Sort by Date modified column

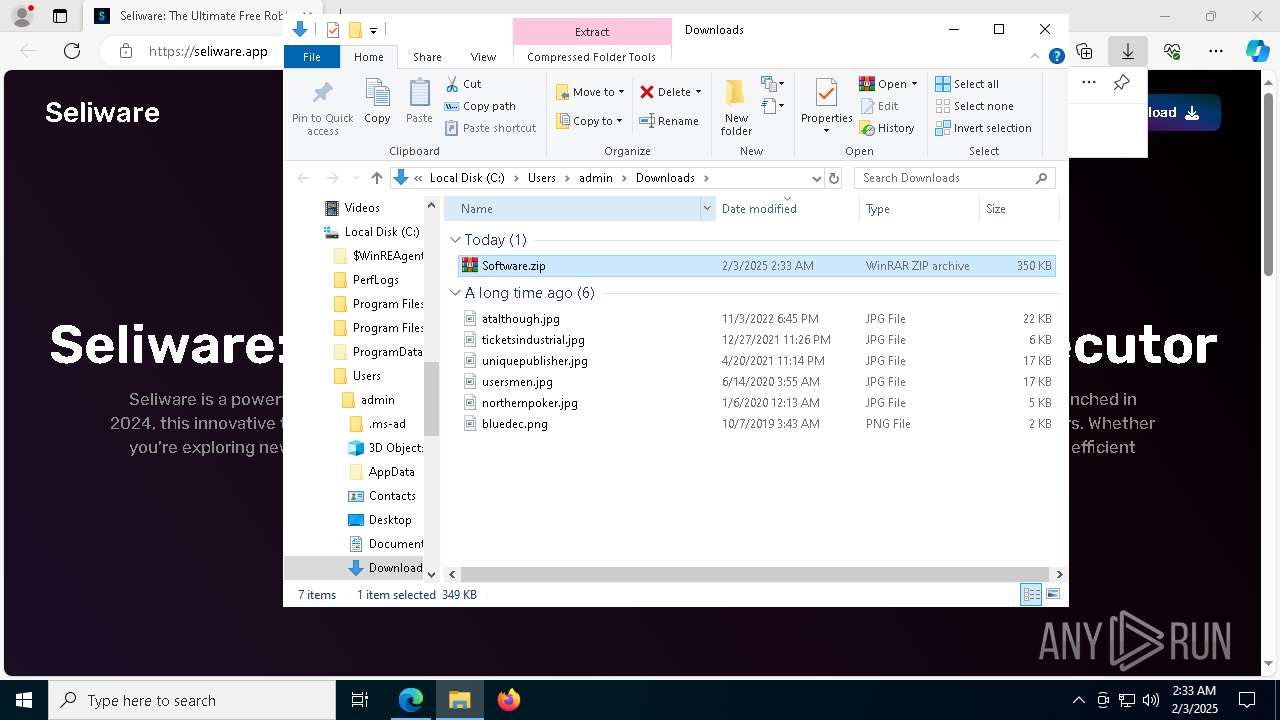tap(786, 209)
